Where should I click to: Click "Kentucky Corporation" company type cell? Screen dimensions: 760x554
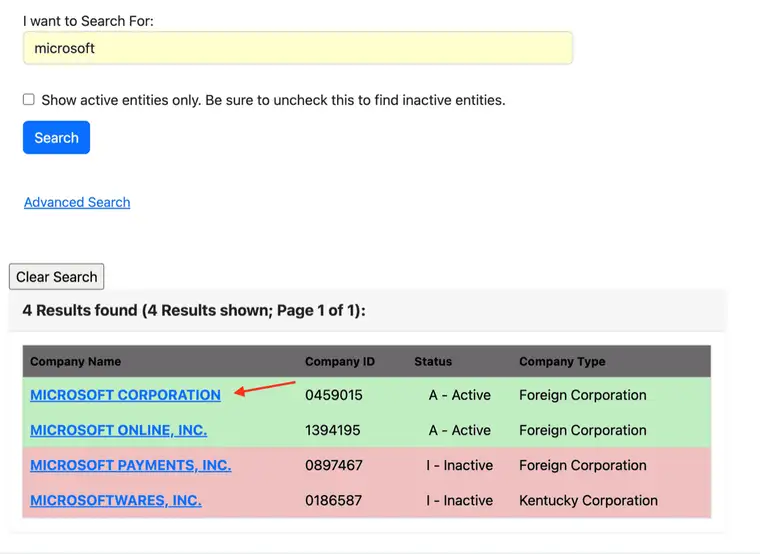[x=588, y=500]
